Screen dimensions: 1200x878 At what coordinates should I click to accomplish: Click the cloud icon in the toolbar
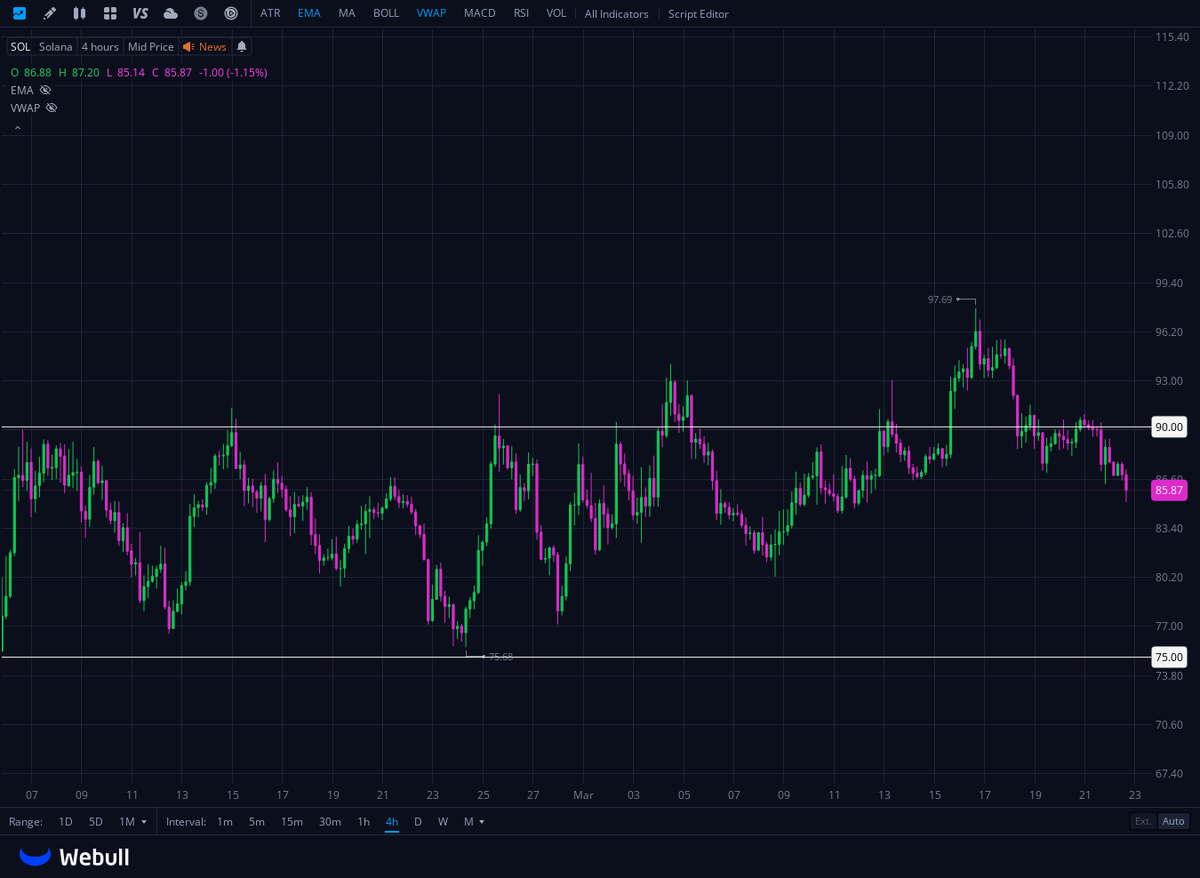[171, 13]
